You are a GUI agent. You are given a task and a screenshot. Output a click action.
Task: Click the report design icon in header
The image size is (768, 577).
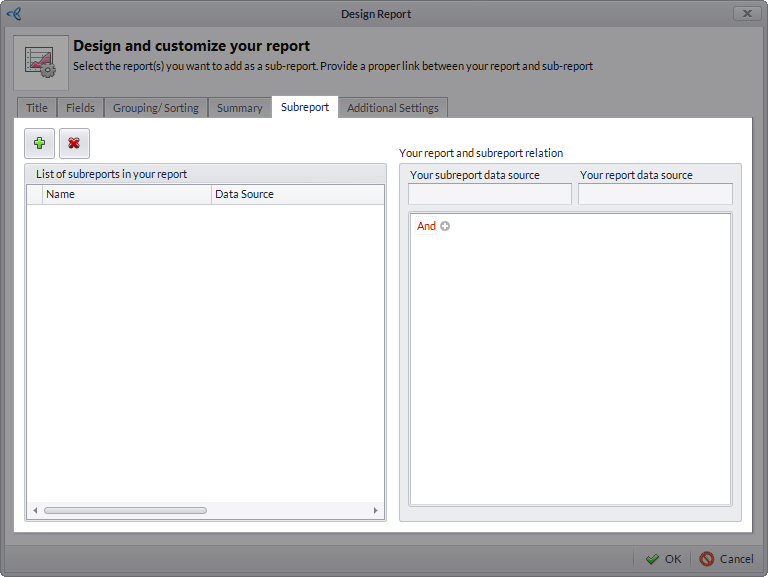pyautogui.click(x=41, y=62)
